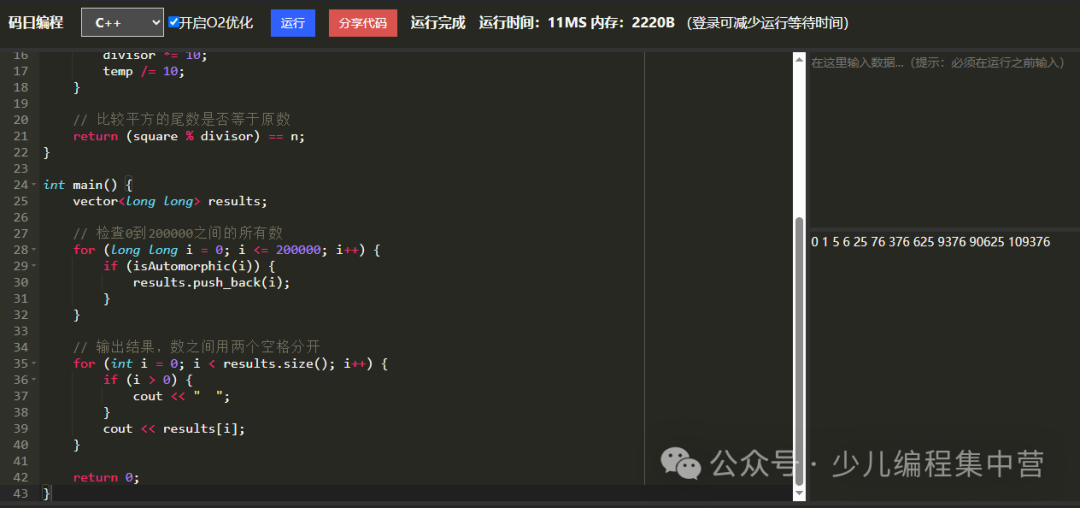Collapse the if block fold arrow on line 36
The height and width of the screenshot is (508, 1080).
(x=34, y=380)
